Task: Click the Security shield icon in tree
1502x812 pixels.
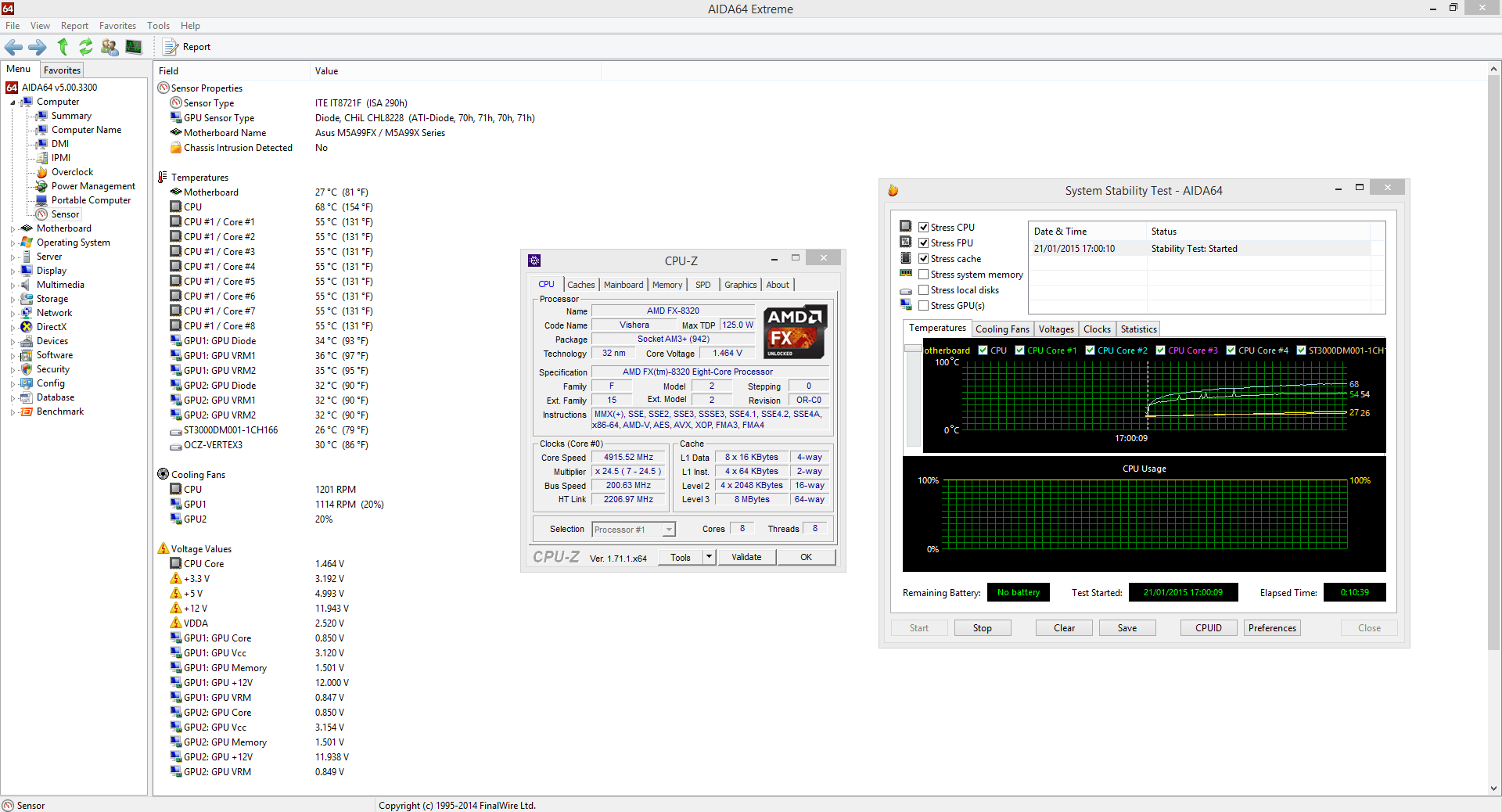Action: click(27, 369)
